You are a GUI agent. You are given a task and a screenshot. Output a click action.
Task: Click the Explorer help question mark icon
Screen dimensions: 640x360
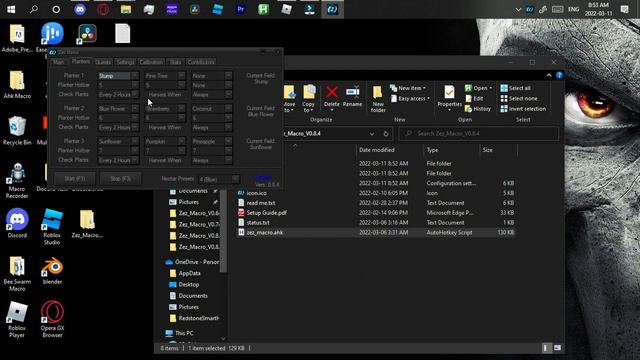coord(559,75)
